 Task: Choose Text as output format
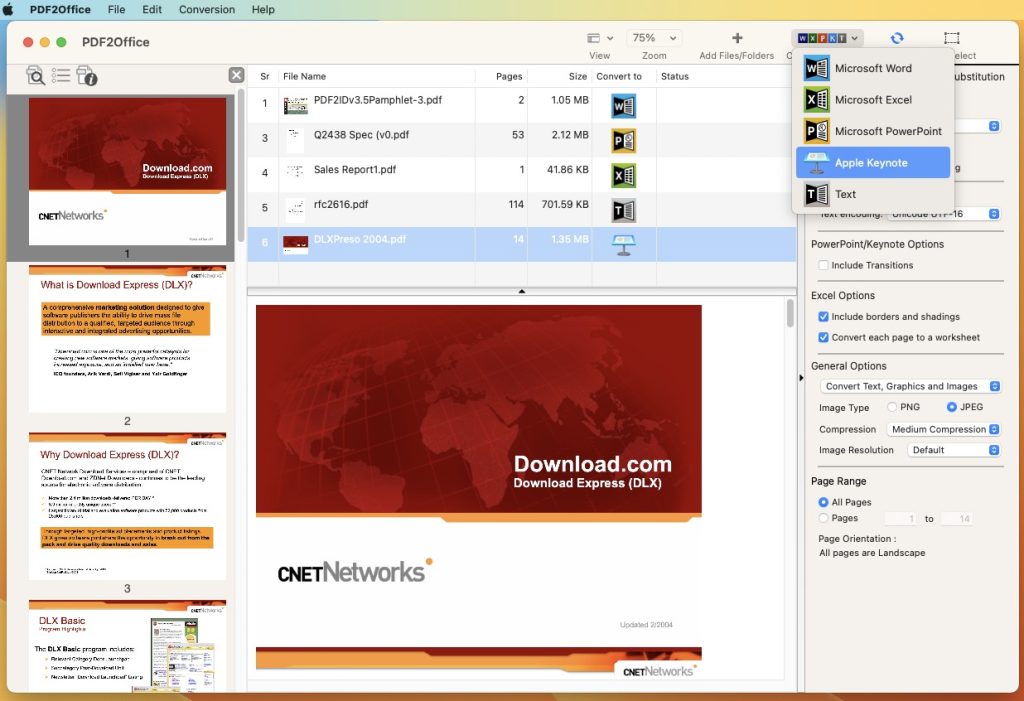[845, 194]
